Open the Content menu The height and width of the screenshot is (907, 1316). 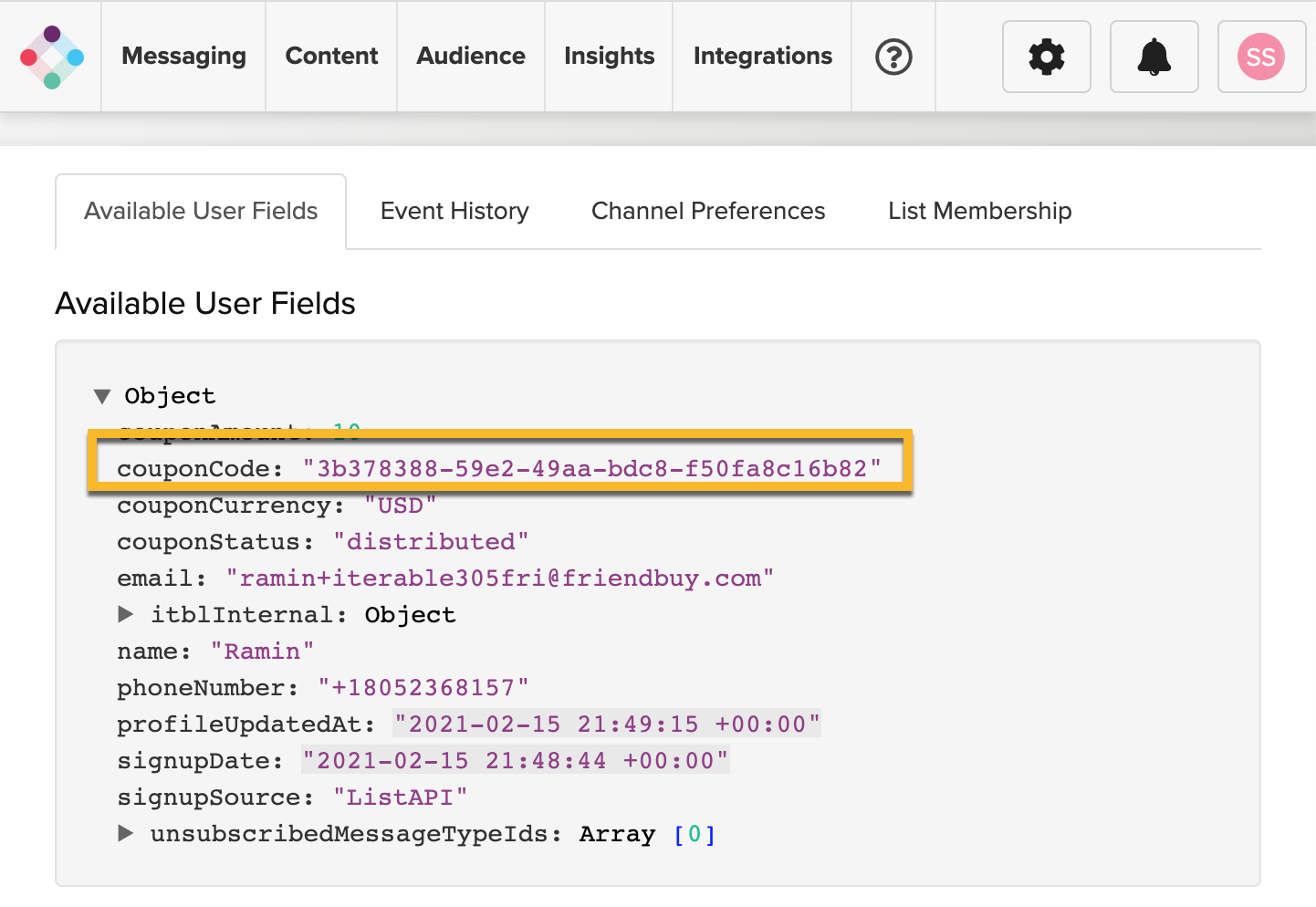331,57
